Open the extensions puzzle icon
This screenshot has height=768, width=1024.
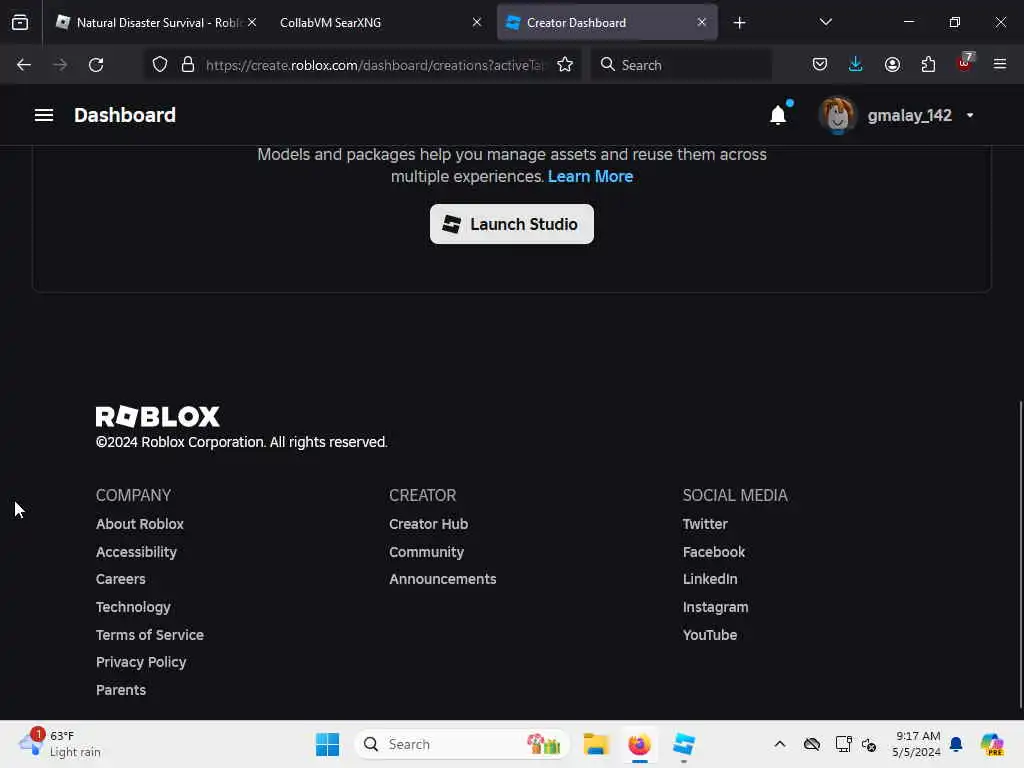[x=928, y=65]
